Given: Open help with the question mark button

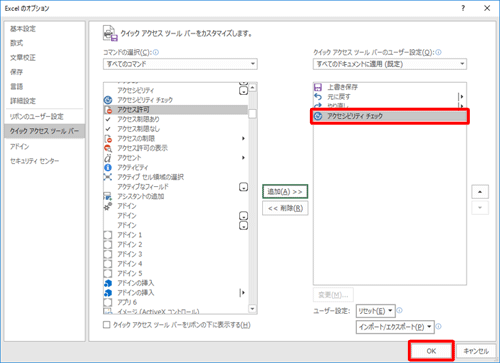Looking at the screenshot, I should click(463, 8).
